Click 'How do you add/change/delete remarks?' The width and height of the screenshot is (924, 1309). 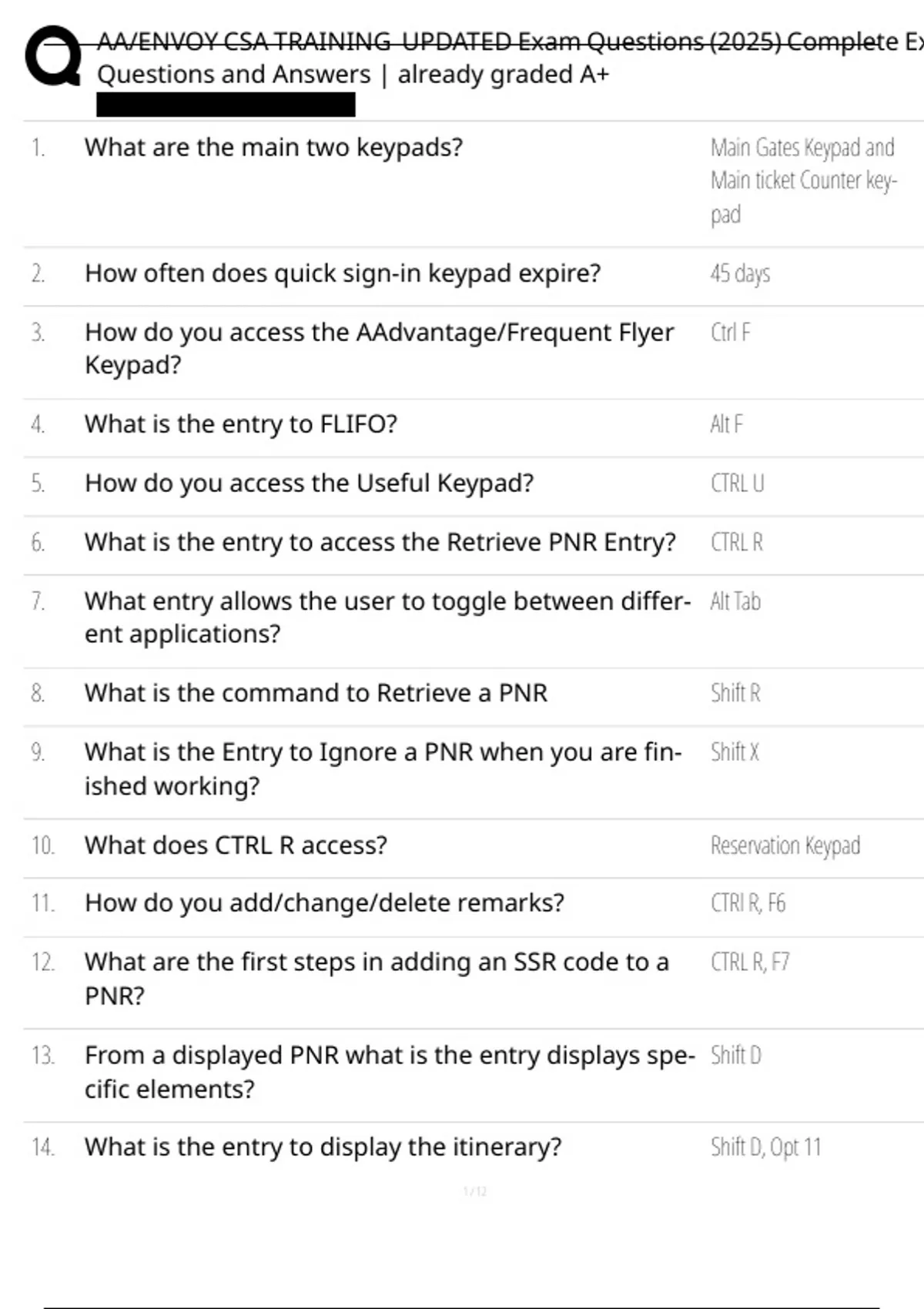coord(324,902)
